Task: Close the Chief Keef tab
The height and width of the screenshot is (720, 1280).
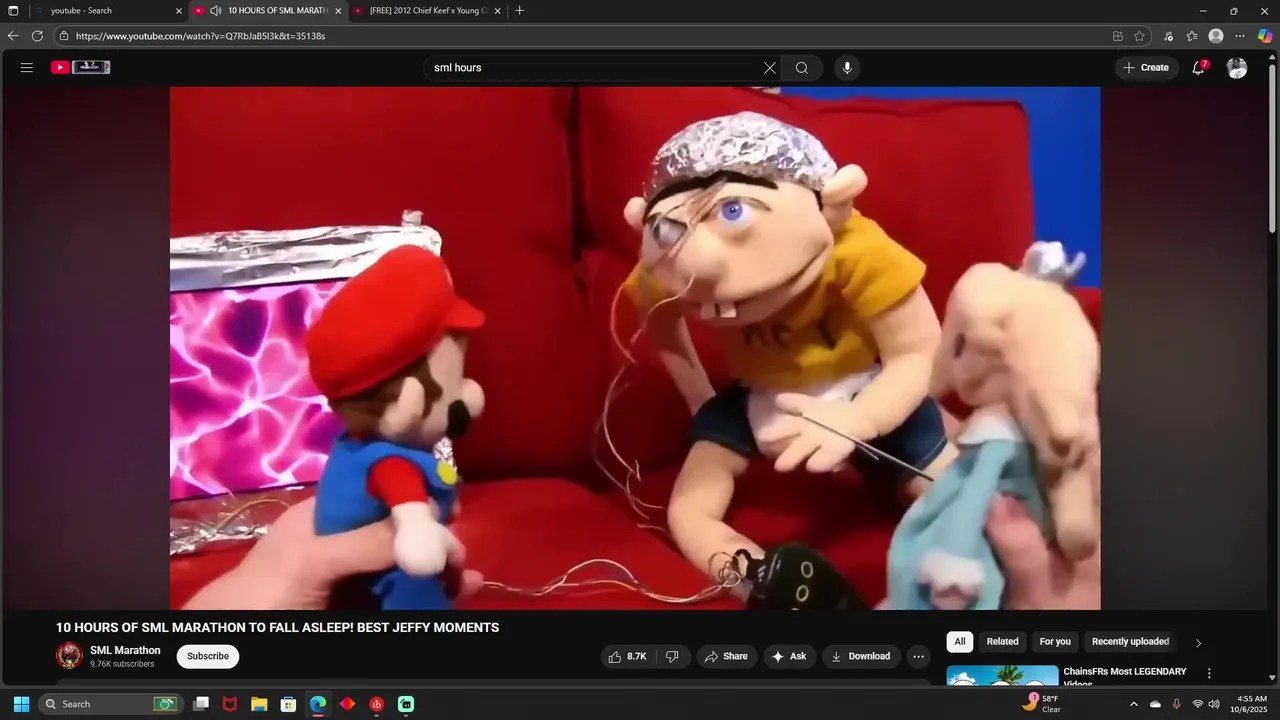Action: tap(497, 11)
